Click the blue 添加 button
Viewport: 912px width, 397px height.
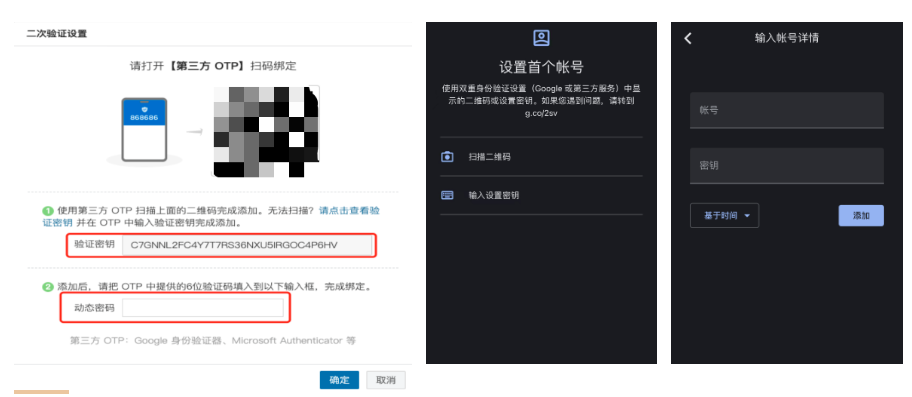coord(861,216)
